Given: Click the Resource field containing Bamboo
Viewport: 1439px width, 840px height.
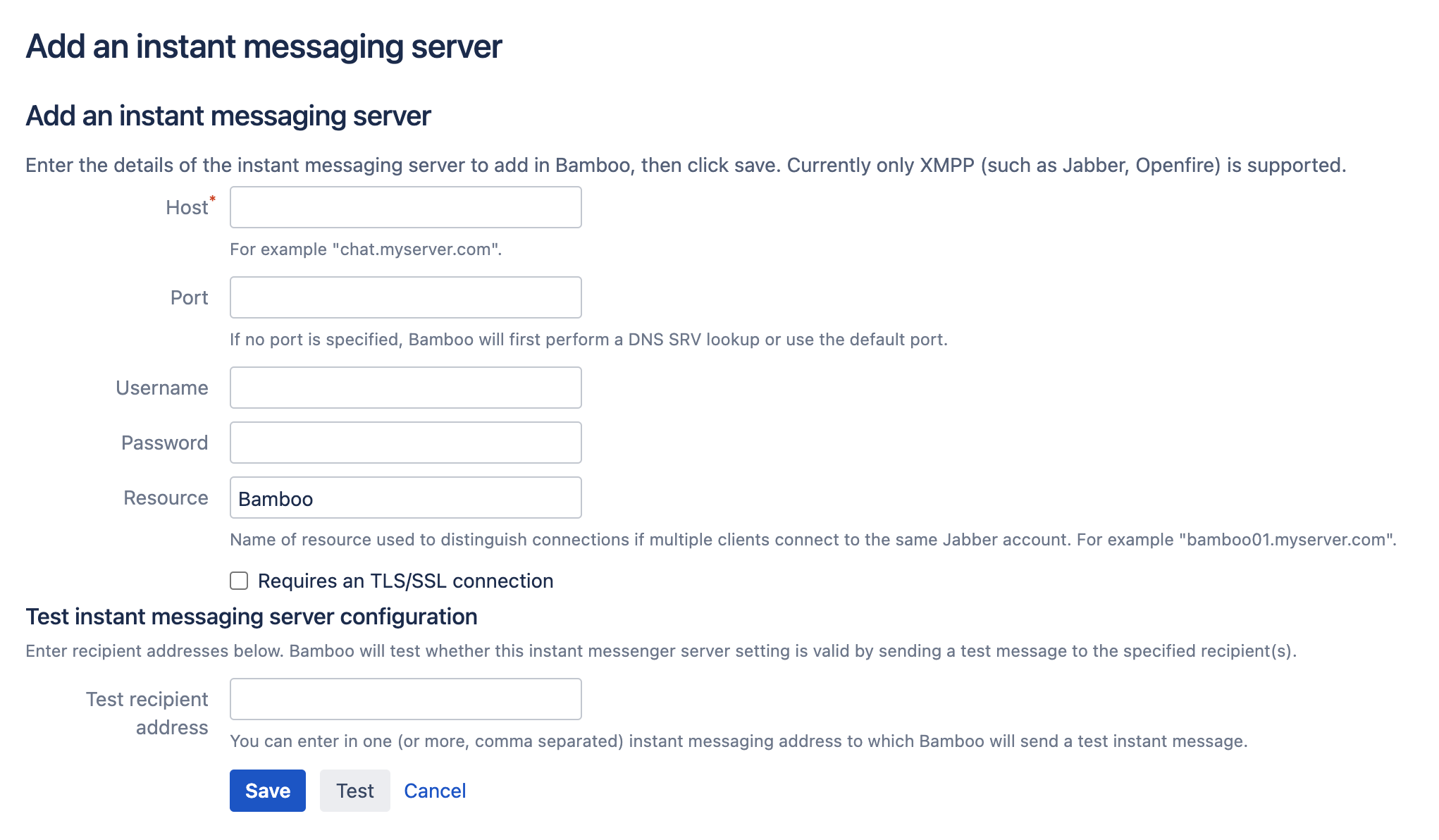Looking at the screenshot, I should (x=405, y=498).
